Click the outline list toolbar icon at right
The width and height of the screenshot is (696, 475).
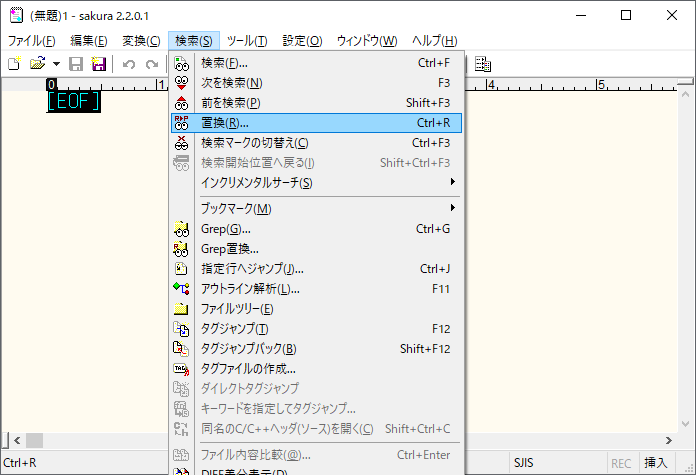(x=482, y=64)
